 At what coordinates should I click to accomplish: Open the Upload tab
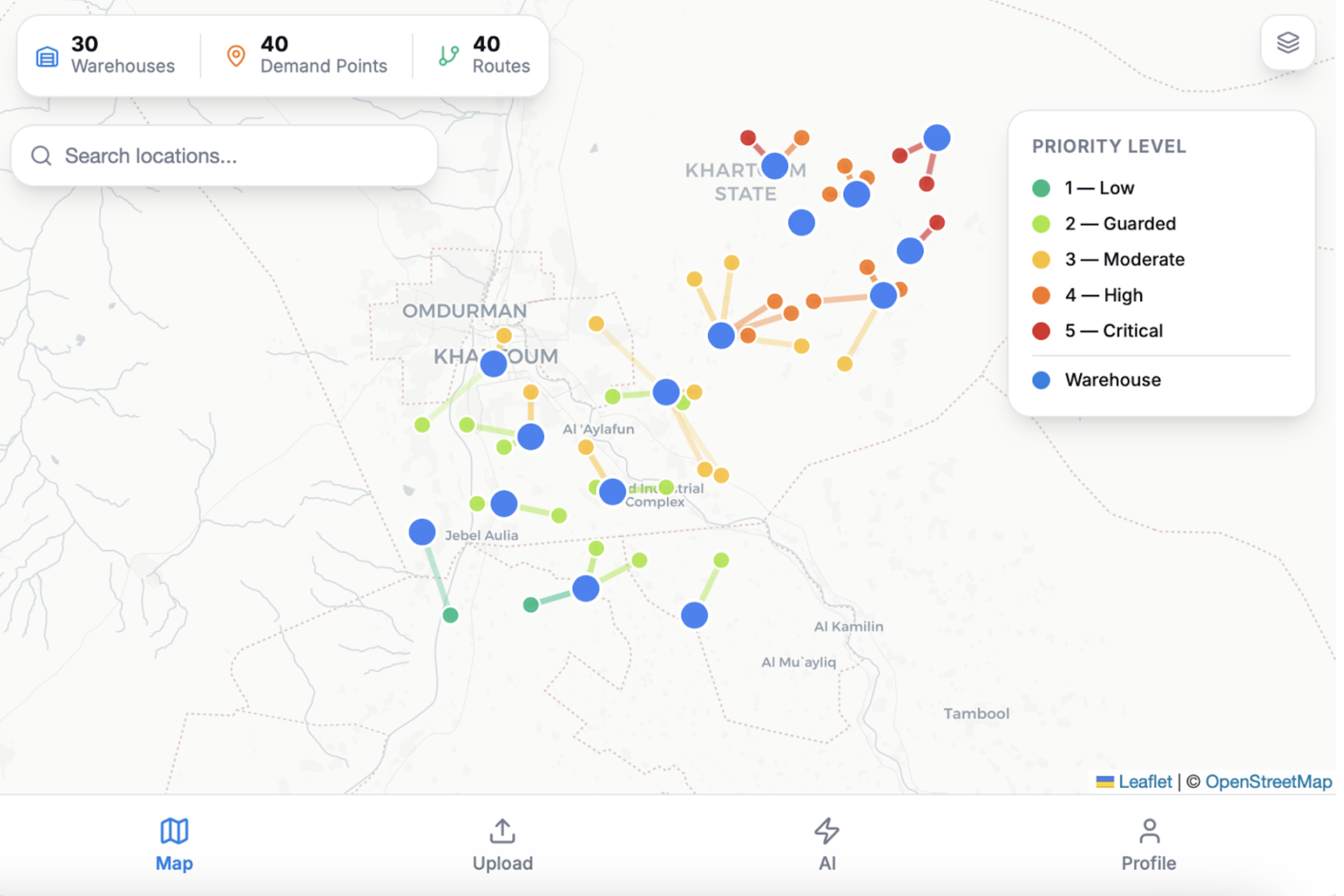502,862
